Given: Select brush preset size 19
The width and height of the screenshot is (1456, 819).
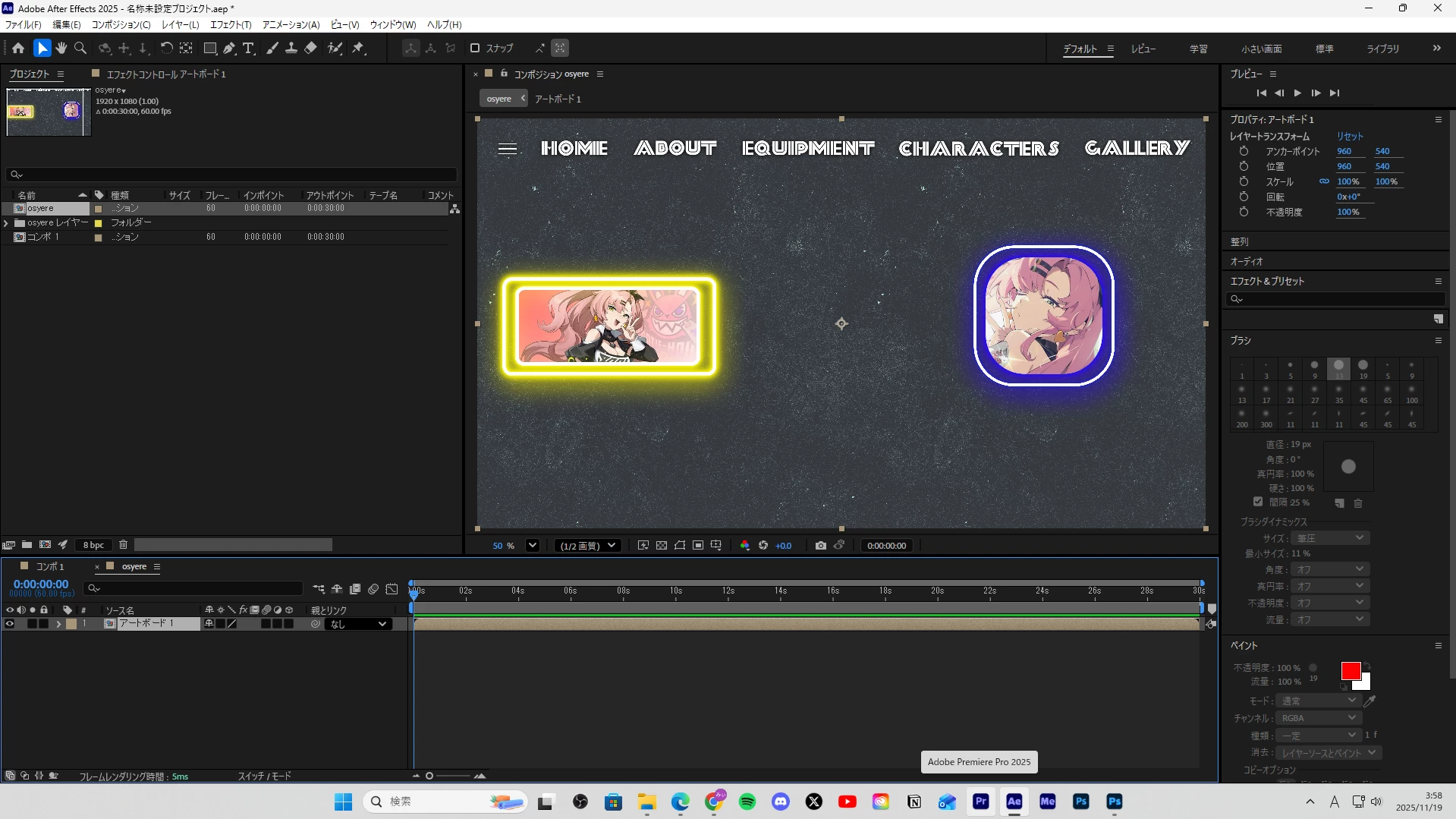Looking at the screenshot, I should tap(1363, 369).
